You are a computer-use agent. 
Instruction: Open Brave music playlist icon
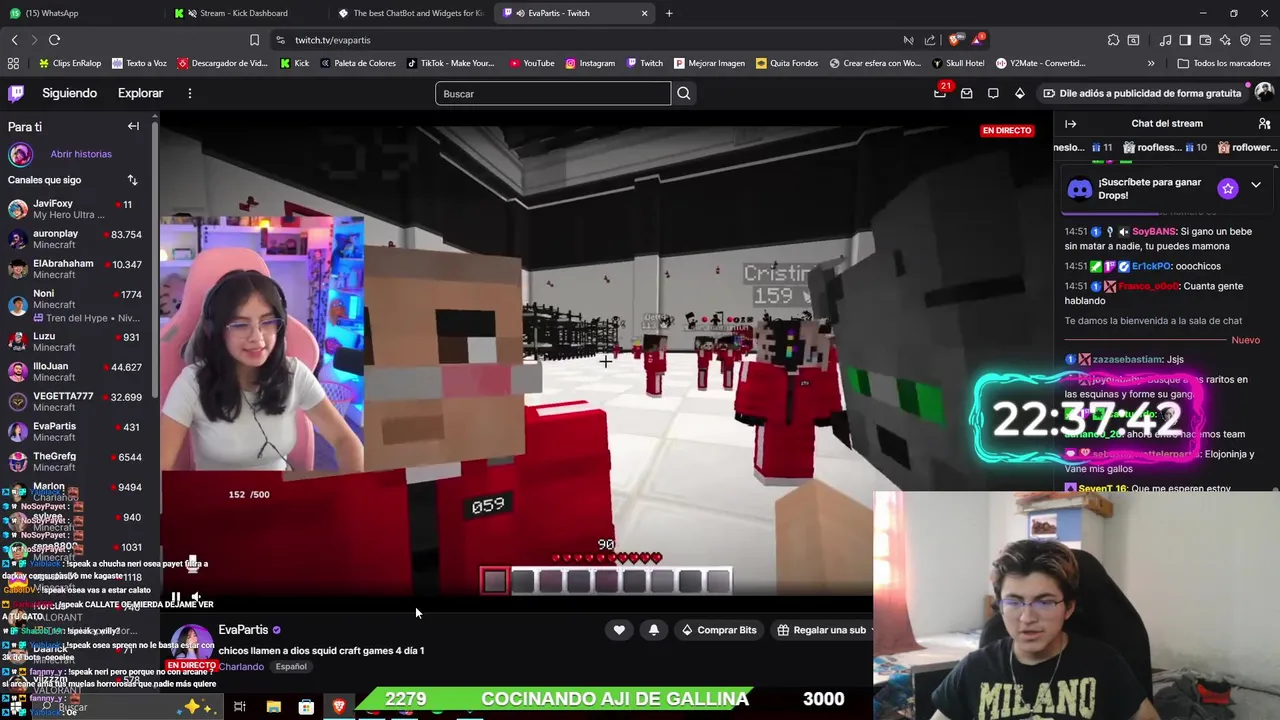1165,40
